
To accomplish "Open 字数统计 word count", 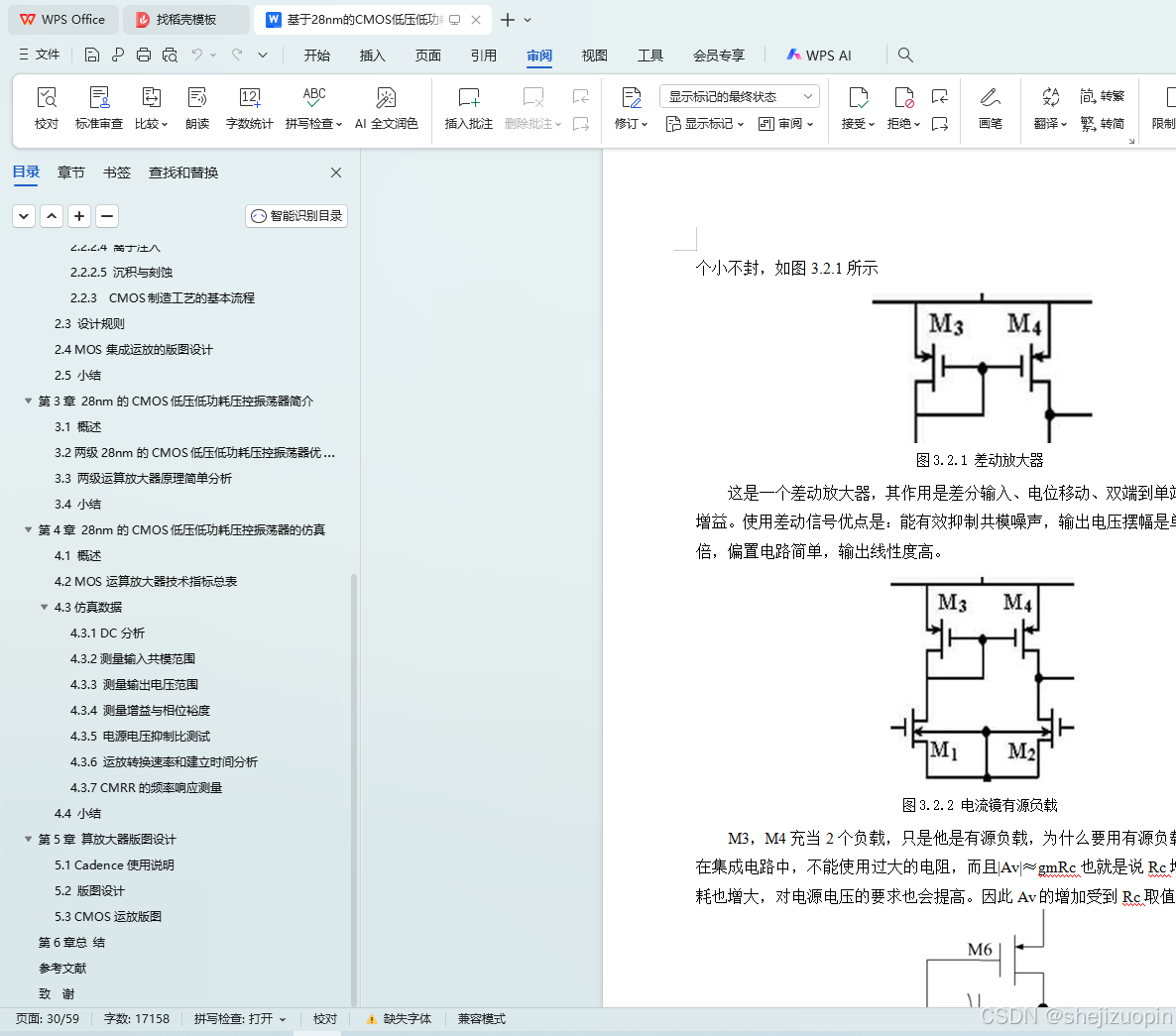I will (249, 109).
